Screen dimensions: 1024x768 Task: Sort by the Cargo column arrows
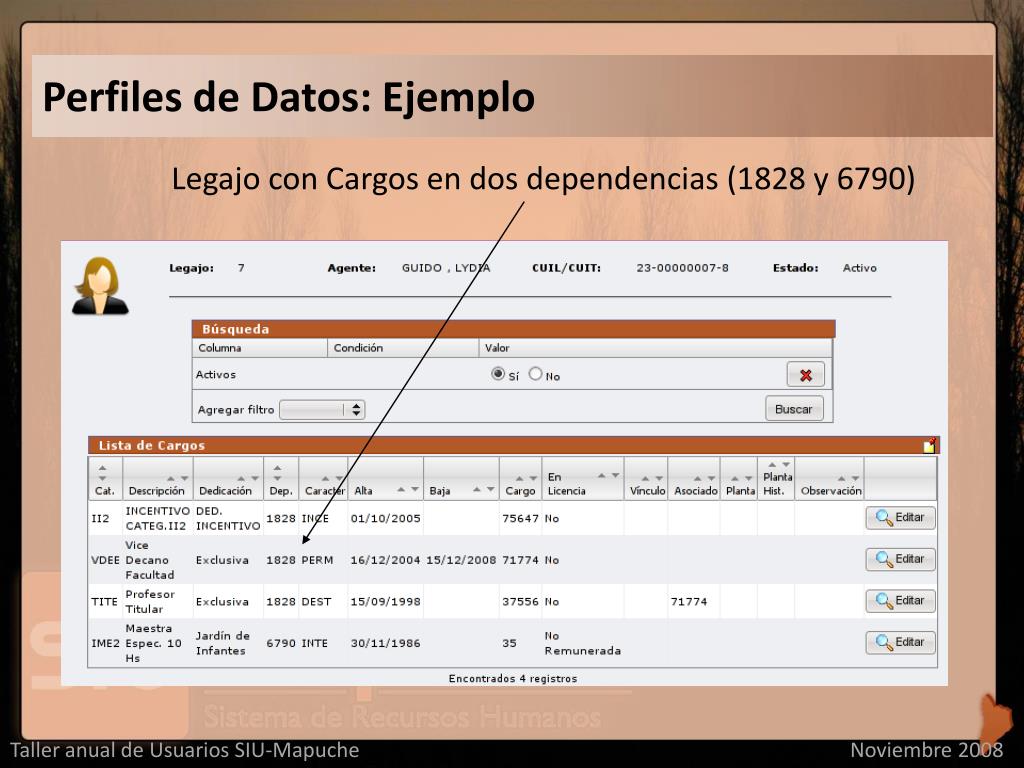(x=526, y=479)
